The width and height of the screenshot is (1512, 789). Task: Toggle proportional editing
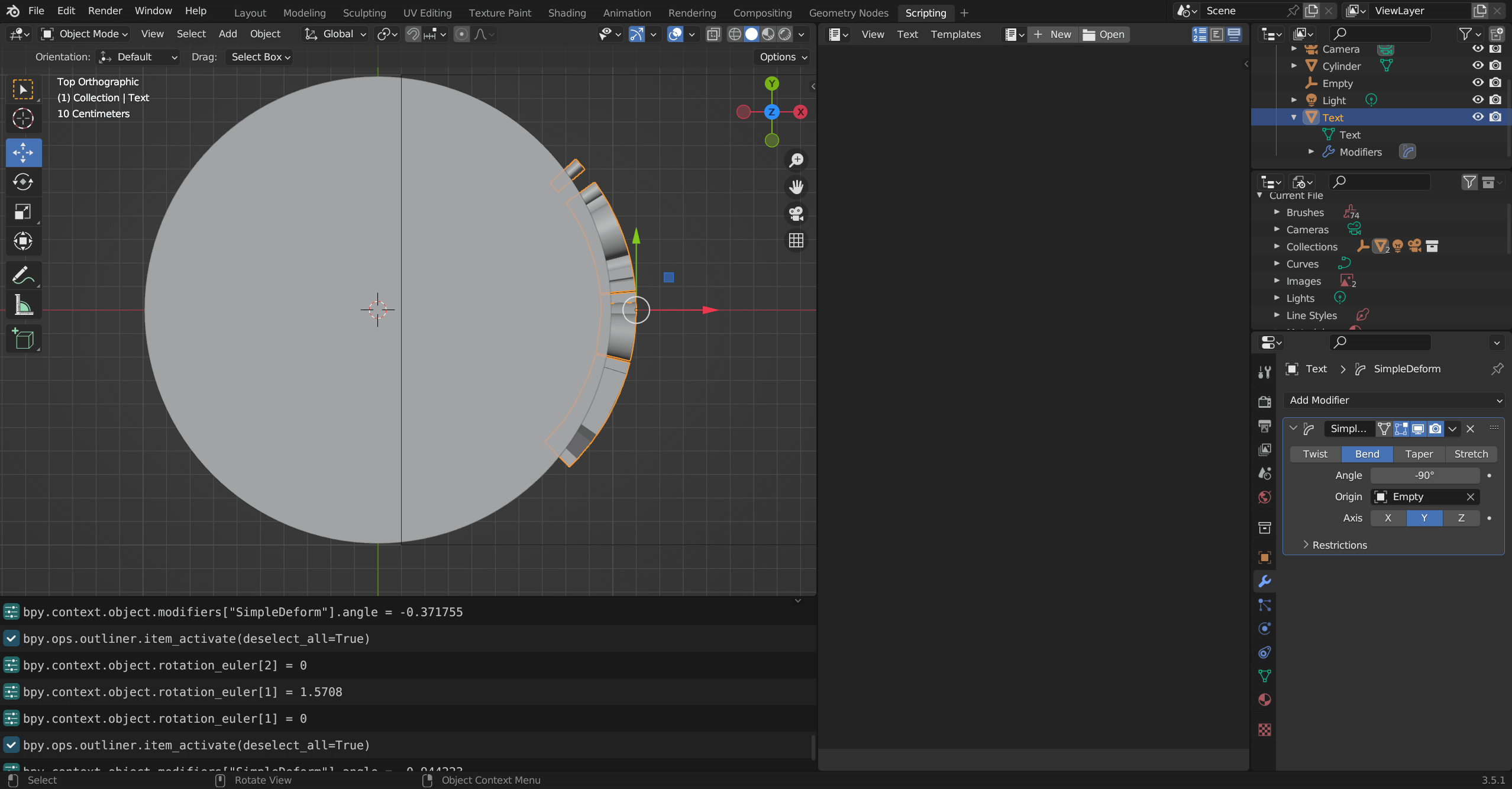(461, 34)
